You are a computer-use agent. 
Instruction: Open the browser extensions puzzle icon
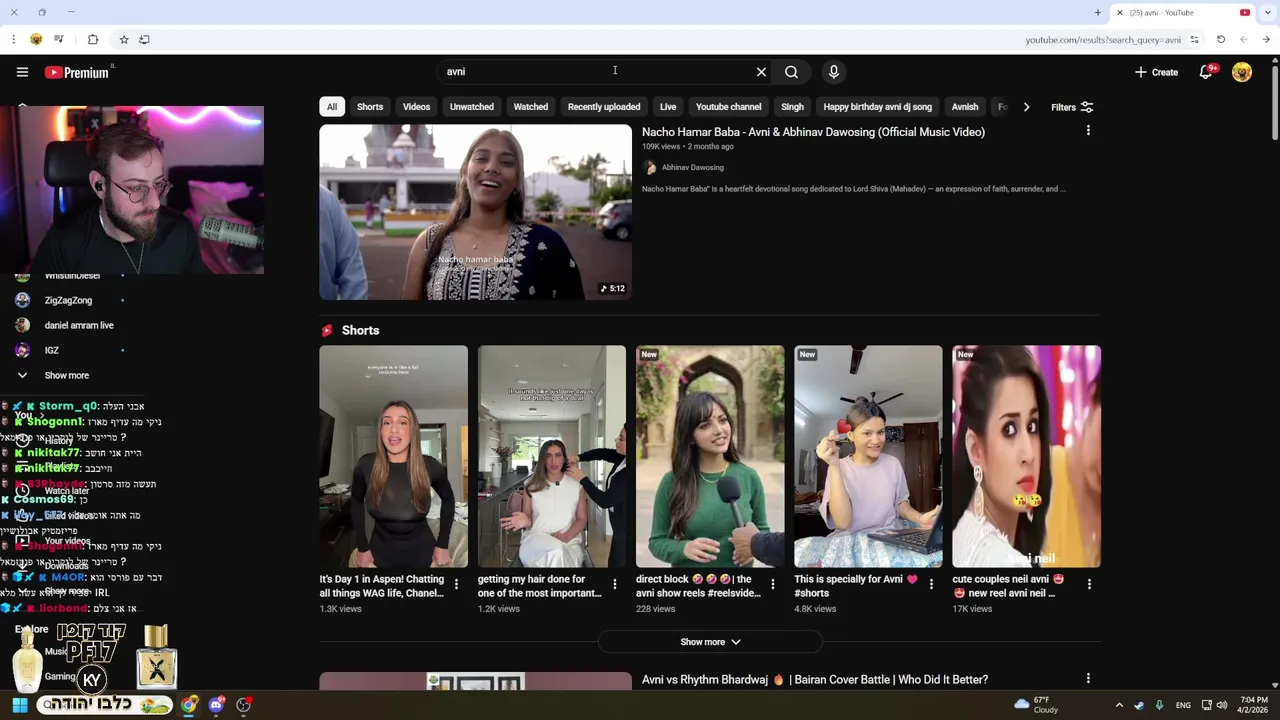tap(93, 39)
